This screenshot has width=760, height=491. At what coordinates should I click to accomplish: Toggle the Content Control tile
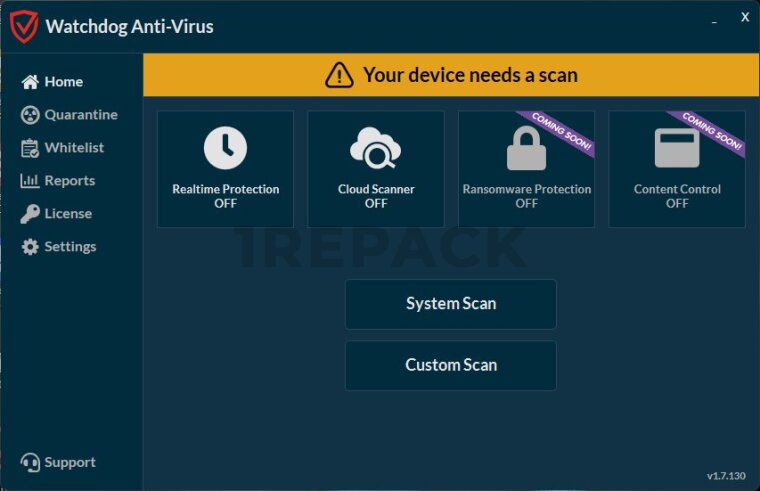pyautogui.click(x=677, y=169)
